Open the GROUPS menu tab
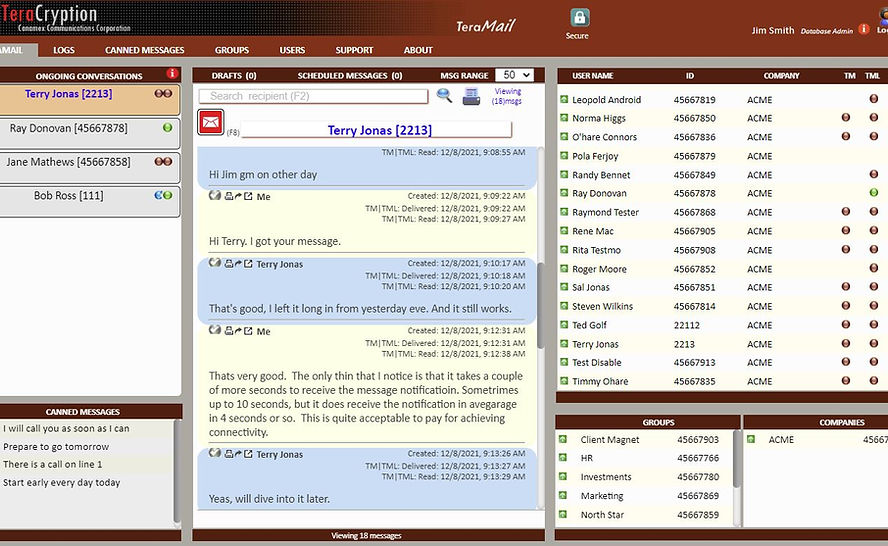This screenshot has width=888, height=546. [232, 50]
